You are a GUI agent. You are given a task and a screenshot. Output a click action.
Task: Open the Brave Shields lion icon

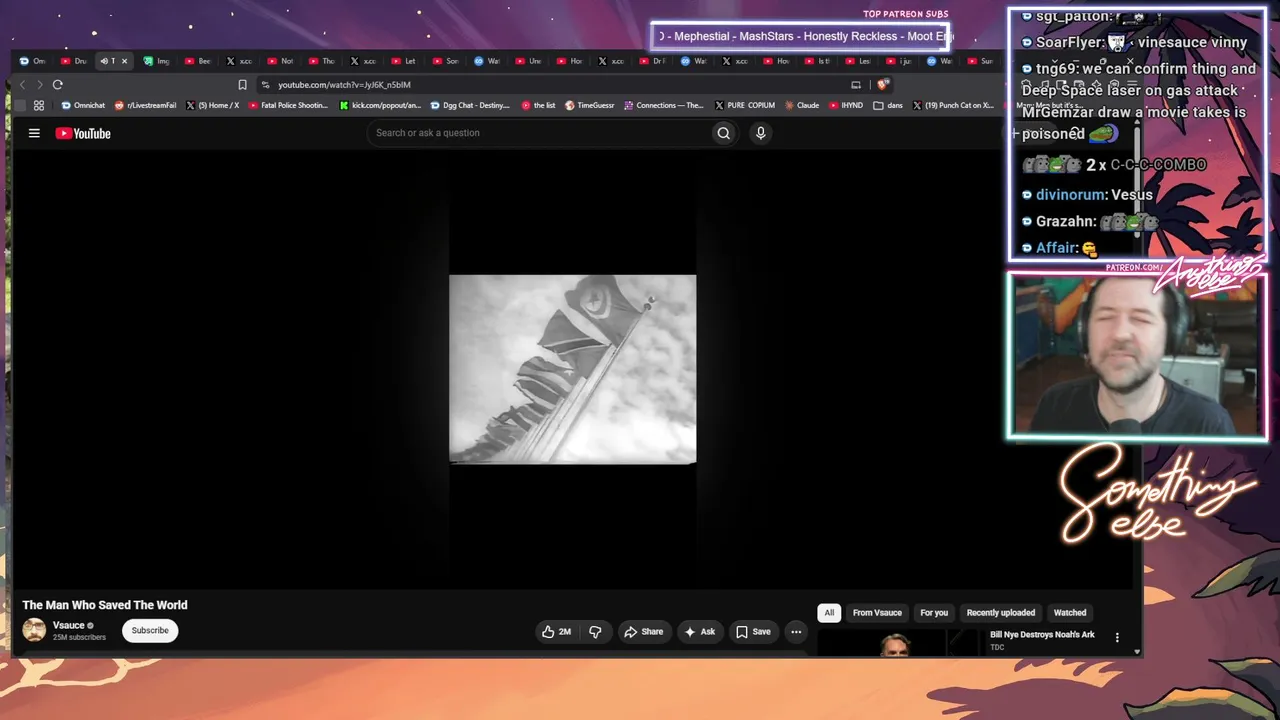pos(882,85)
